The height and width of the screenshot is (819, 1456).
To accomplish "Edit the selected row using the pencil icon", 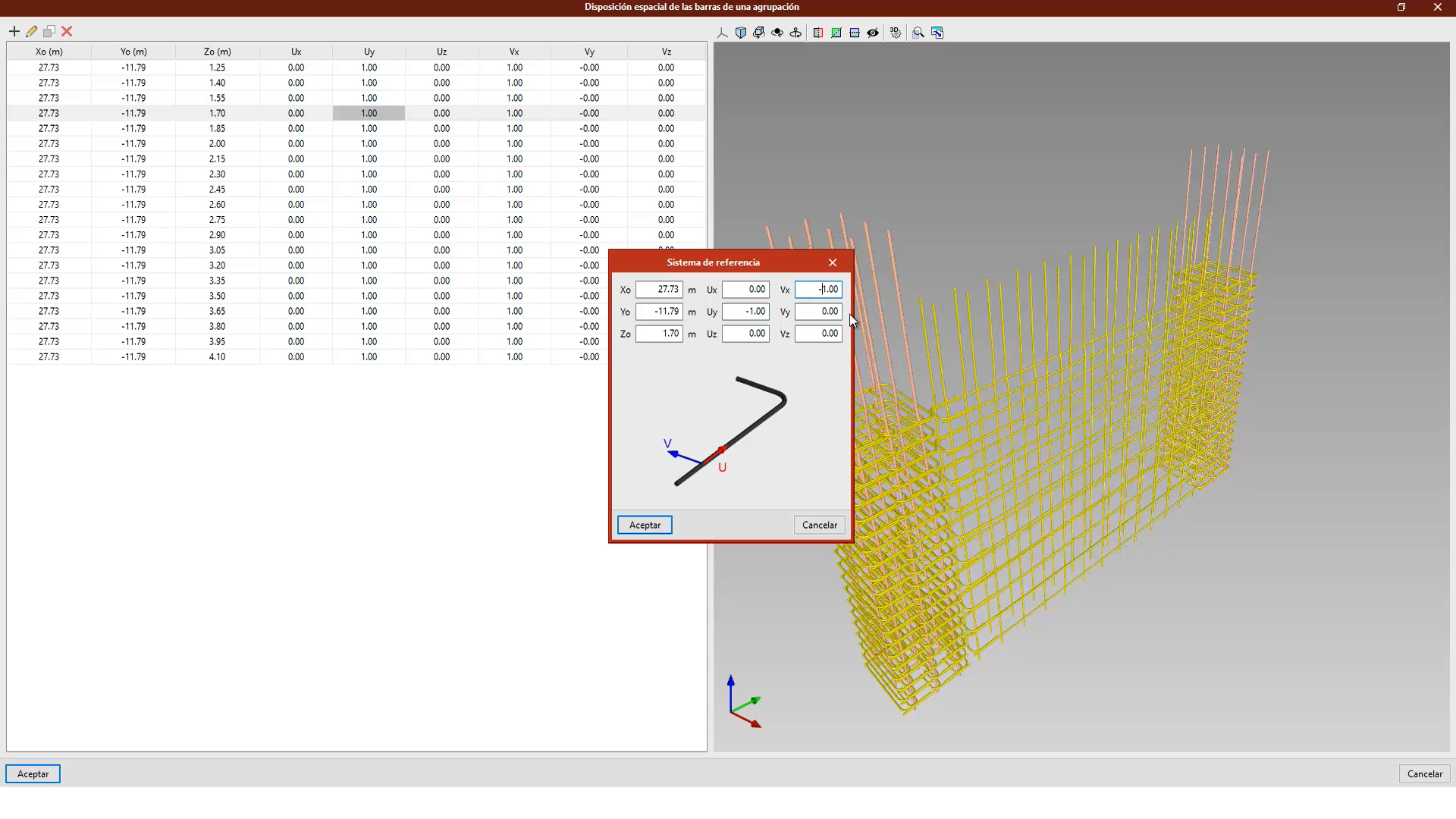I will click(32, 31).
